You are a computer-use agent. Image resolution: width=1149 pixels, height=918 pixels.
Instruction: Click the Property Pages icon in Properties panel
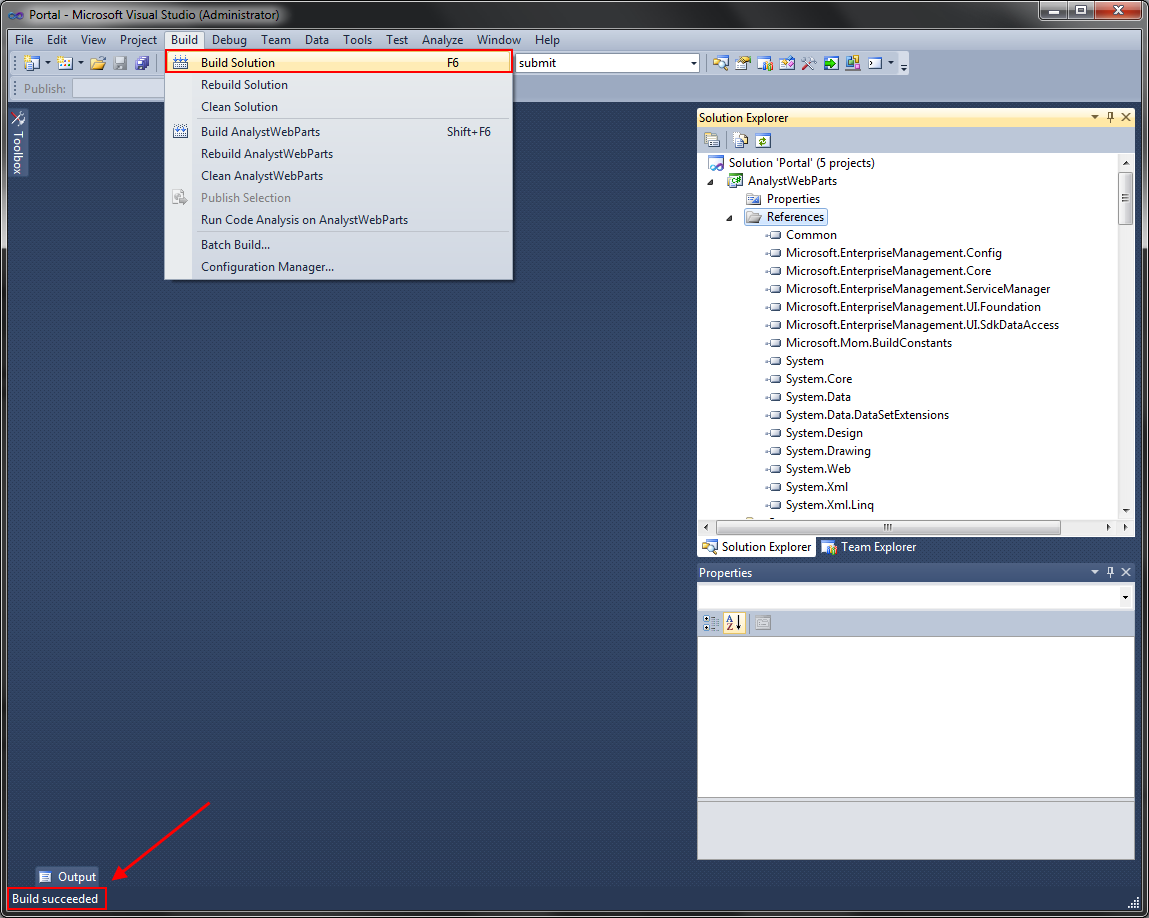point(763,623)
